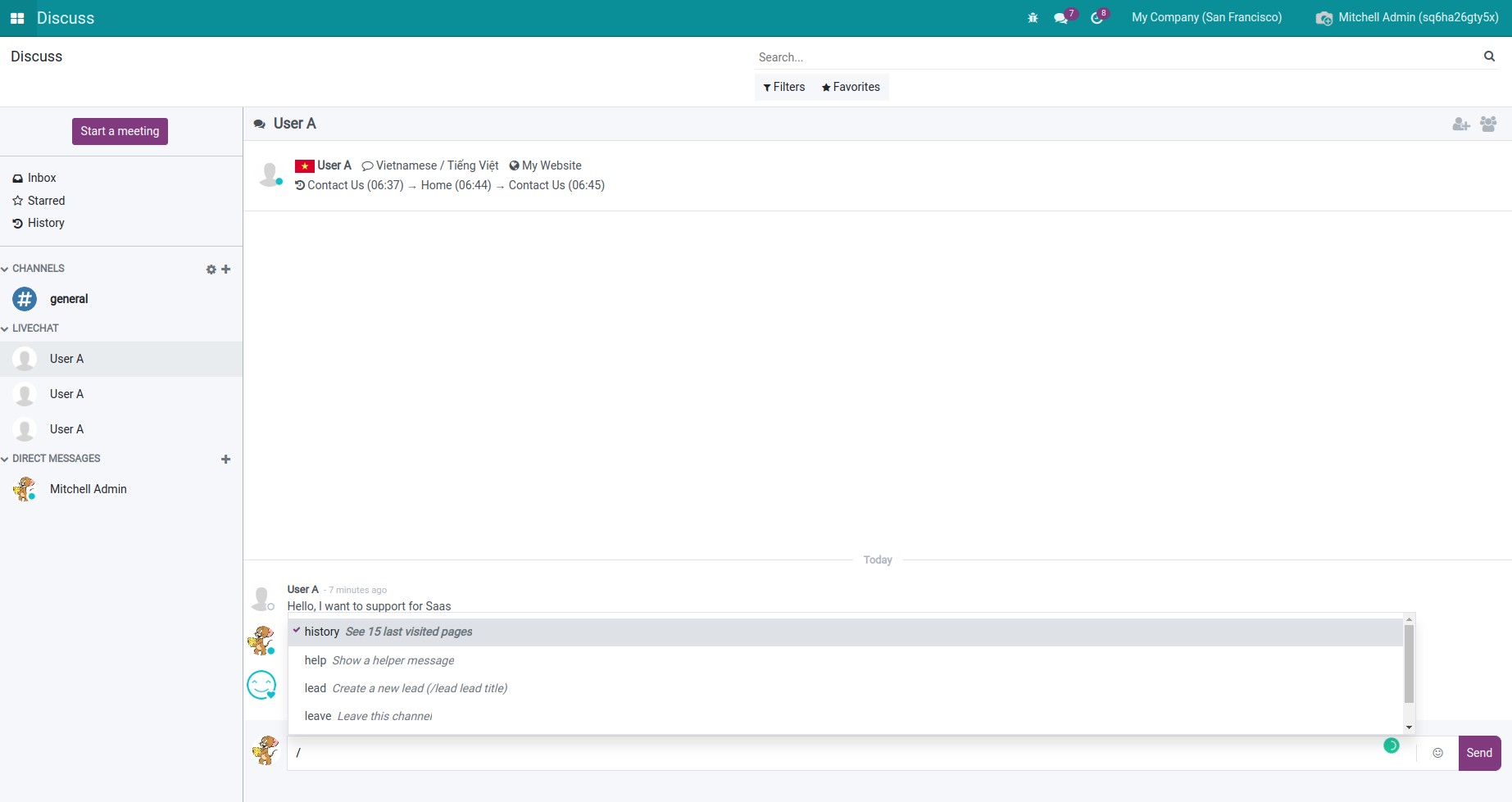Image resolution: width=1512 pixels, height=802 pixels.
Task: Collapse the CHANNELS section
Action: pyautogui.click(x=5, y=268)
